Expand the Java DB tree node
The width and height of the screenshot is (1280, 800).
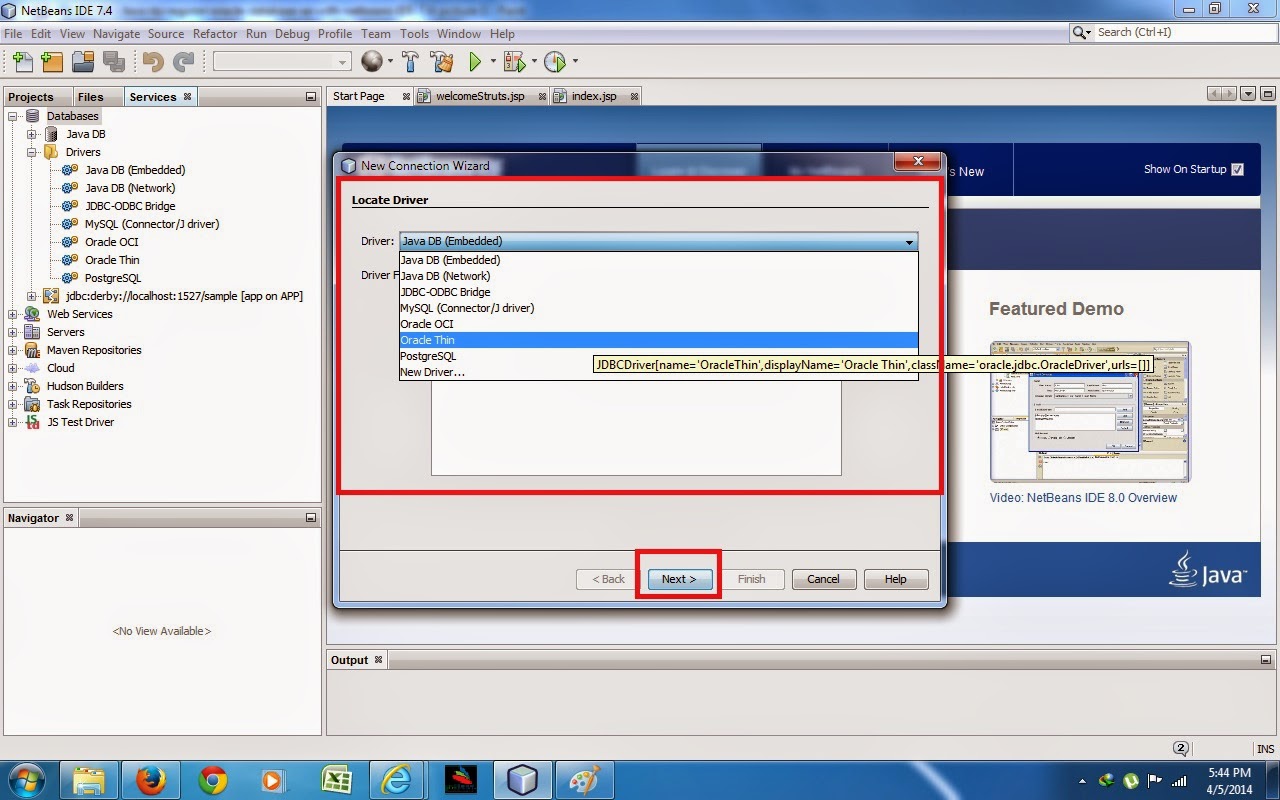click(32, 134)
